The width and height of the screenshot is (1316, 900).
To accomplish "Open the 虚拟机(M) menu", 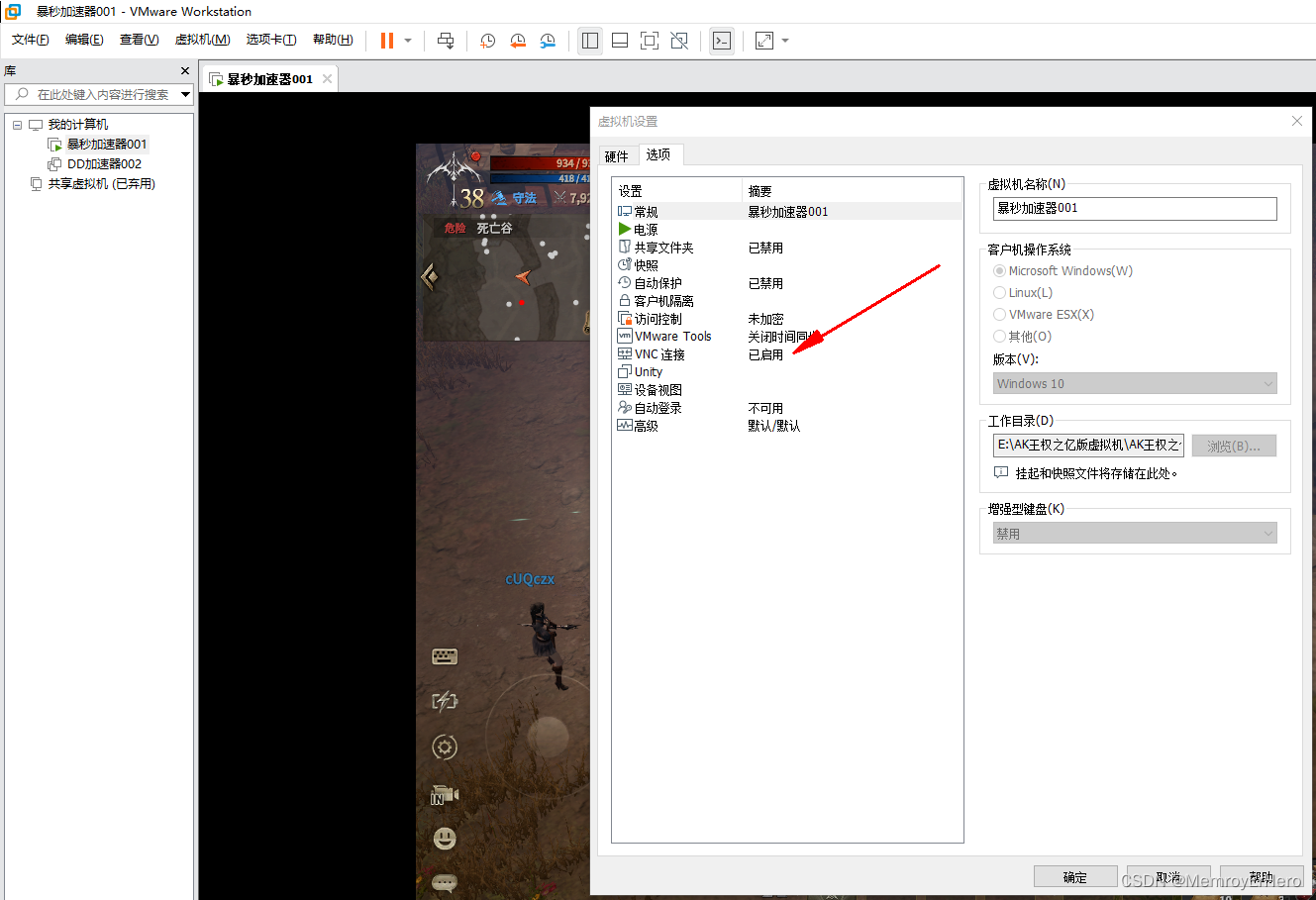I will point(202,40).
